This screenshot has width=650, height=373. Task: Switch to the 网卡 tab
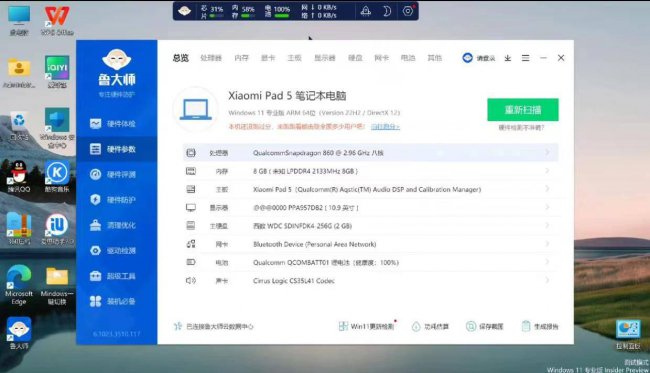pyautogui.click(x=381, y=58)
